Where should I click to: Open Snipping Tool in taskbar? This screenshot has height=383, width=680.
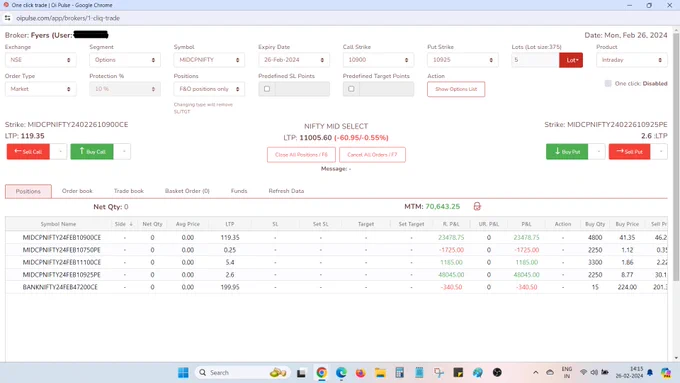[438, 373]
